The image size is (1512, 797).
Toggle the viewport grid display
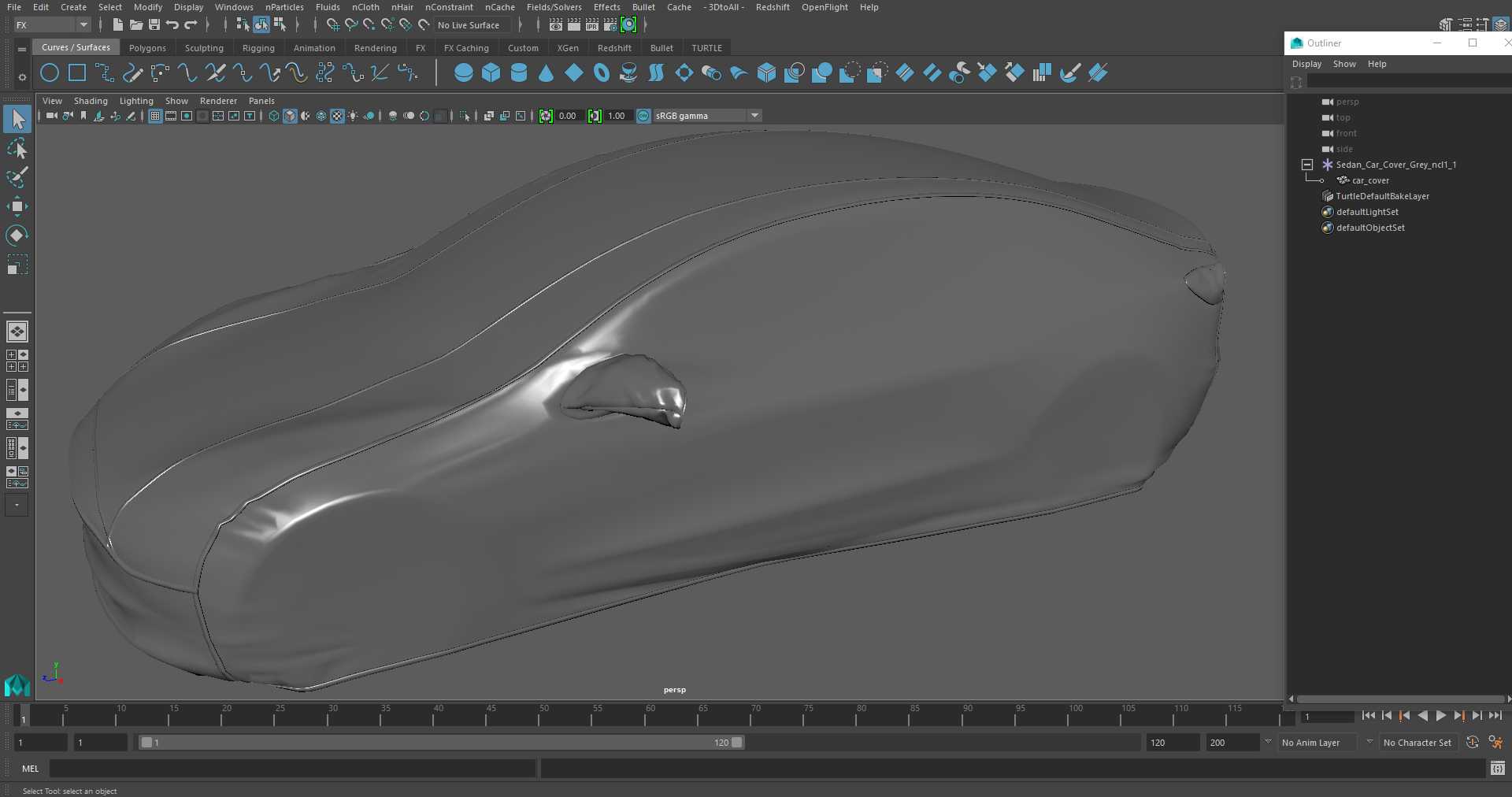[155, 116]
